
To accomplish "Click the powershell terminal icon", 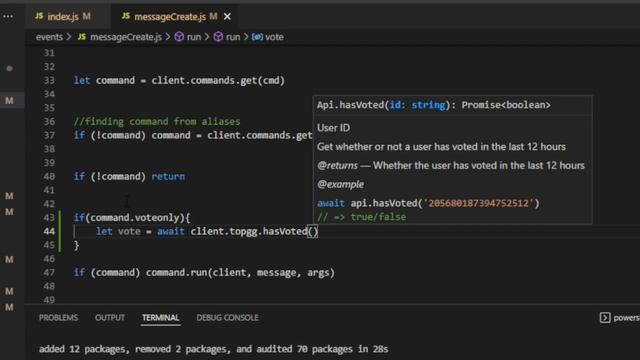I will 605,318.
